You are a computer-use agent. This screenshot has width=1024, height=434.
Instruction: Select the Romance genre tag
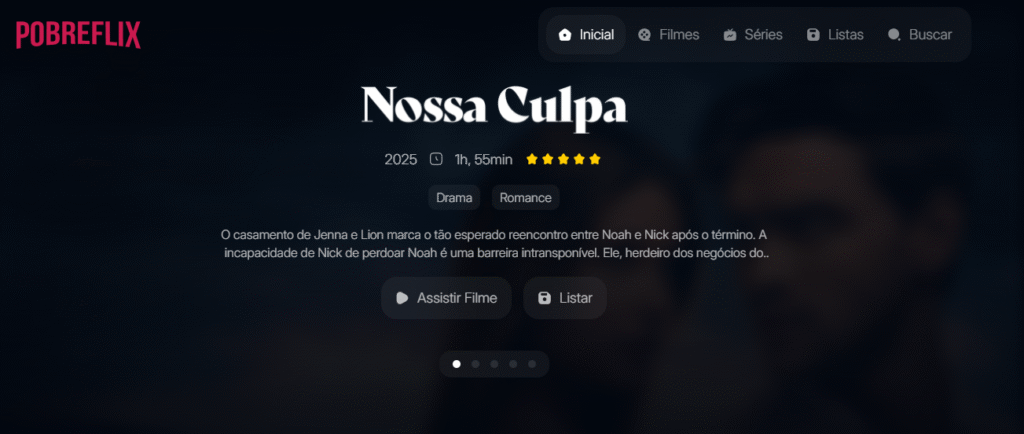pos(526,198)
